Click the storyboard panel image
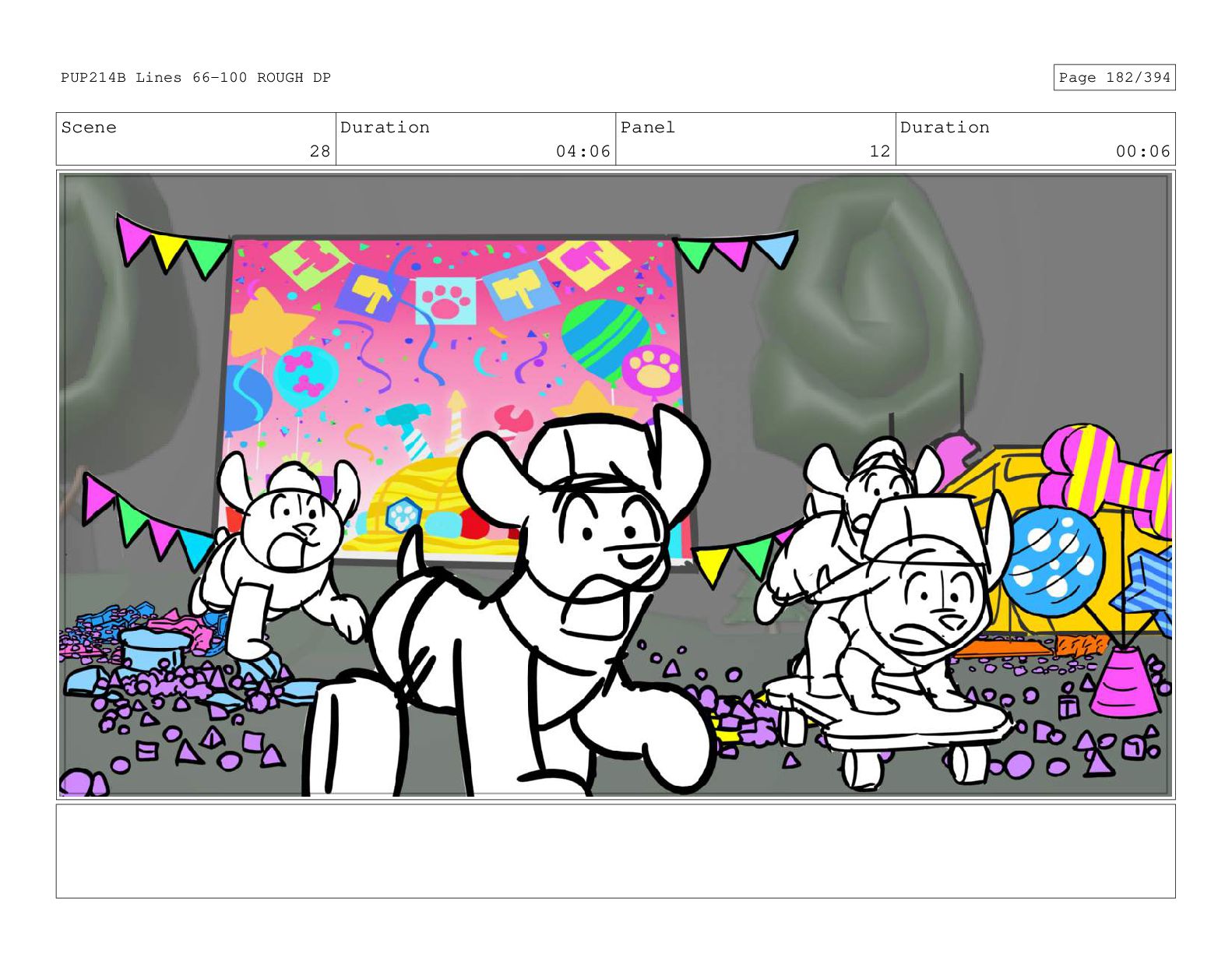This screenshot has width=1232, height=954. [x=615, y=484]
